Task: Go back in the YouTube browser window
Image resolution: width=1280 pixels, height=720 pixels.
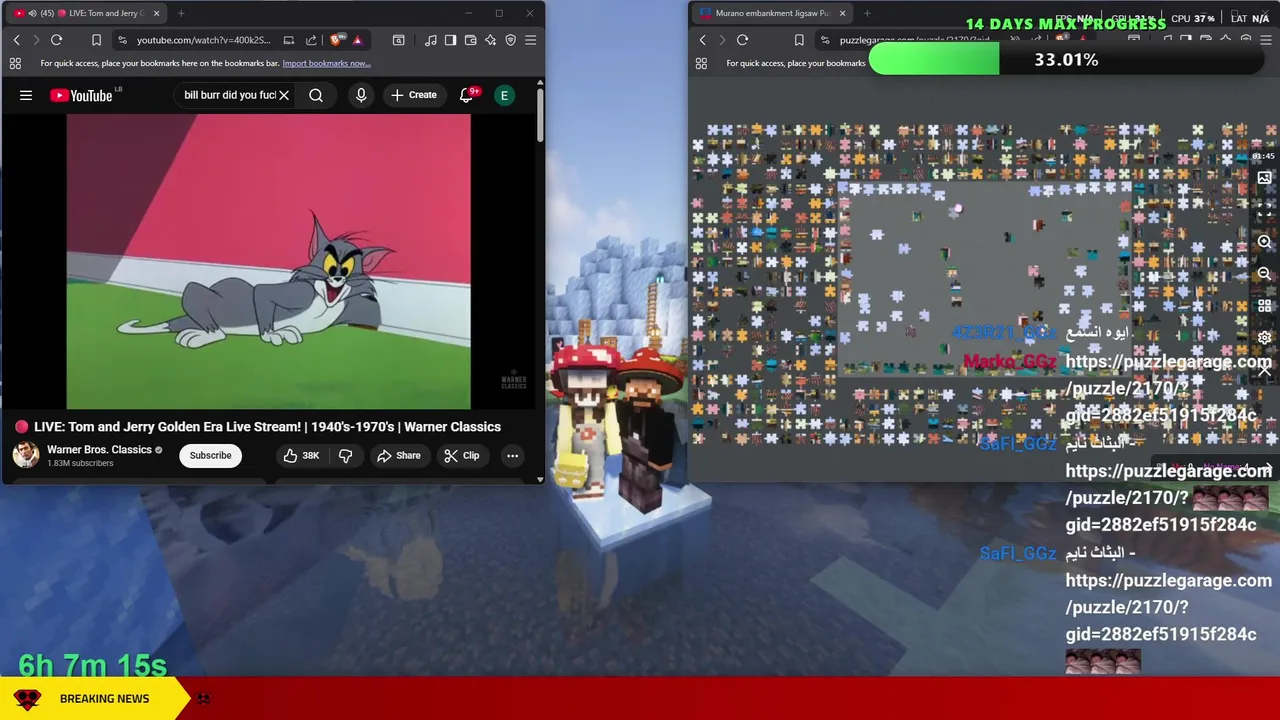Action: (x=16, y=40)
